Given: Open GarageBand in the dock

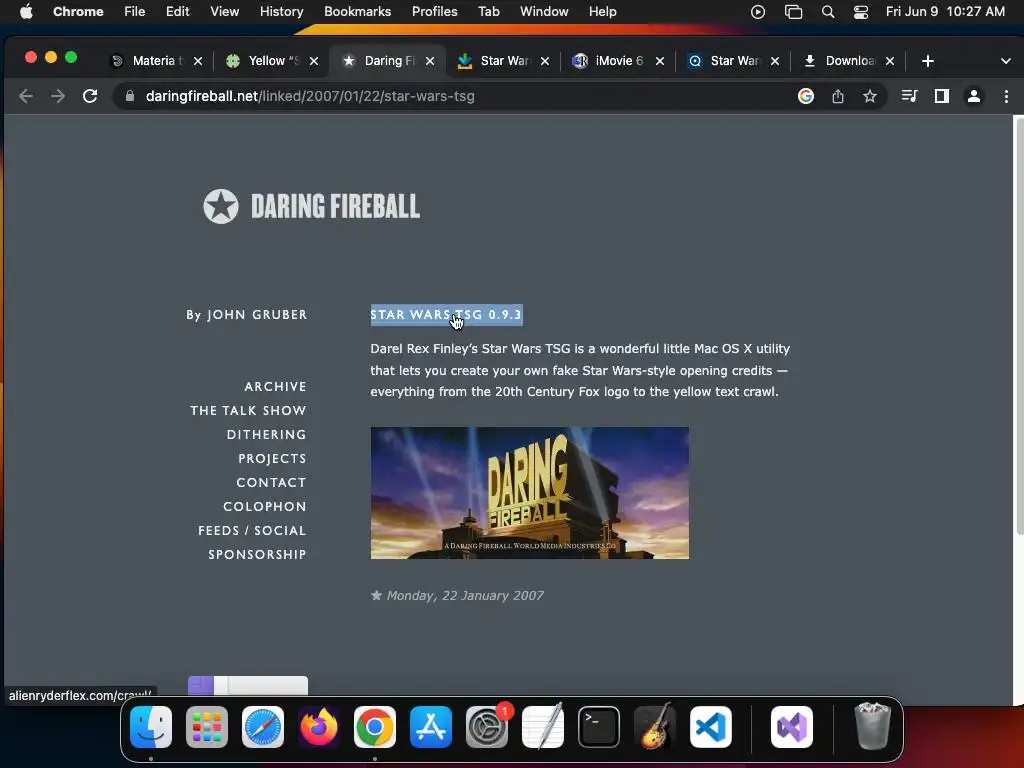Looking at the screenshot, I should (655, 727).
